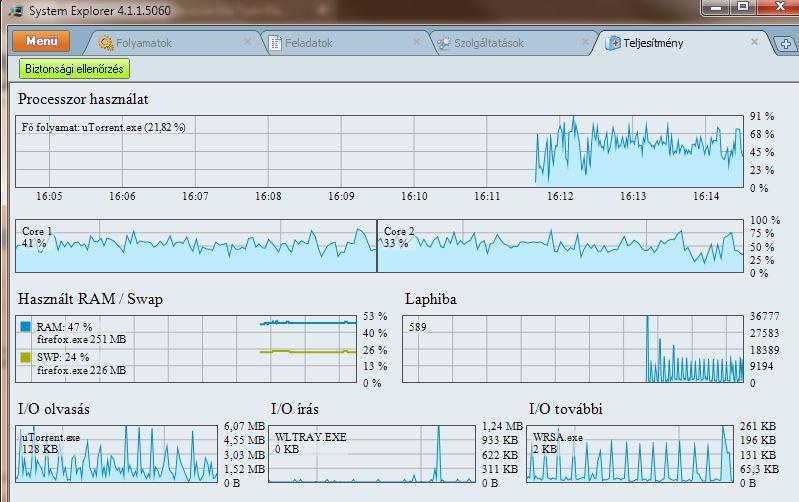Image resolution: width=799 pixels, height=502 pixels.
Task: Click the Processzor használat CPU graph
Action: point(379,151)
